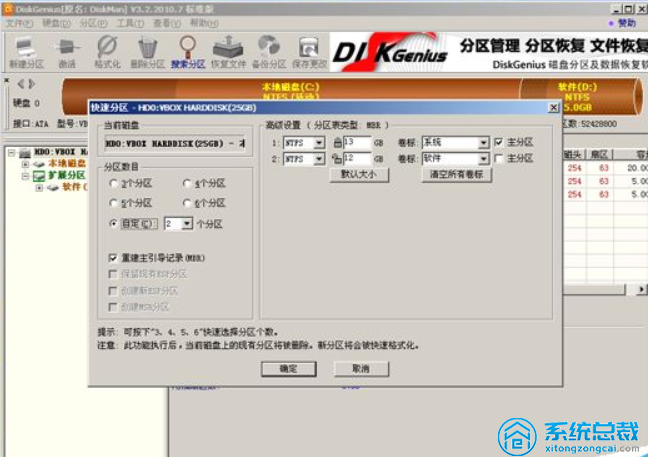Click the 默认大小 button

tap(359, 174)
